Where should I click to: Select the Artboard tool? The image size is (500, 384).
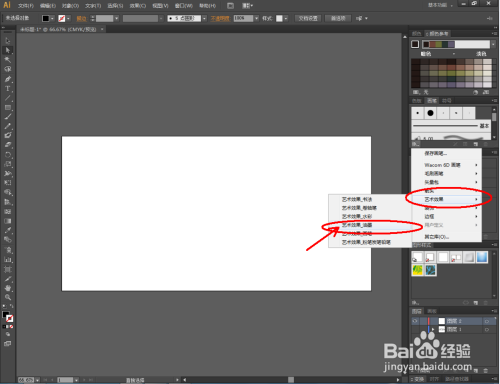[8, 269]
